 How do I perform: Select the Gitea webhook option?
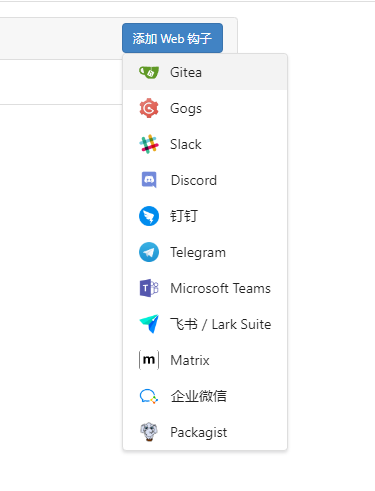[205, 72]
